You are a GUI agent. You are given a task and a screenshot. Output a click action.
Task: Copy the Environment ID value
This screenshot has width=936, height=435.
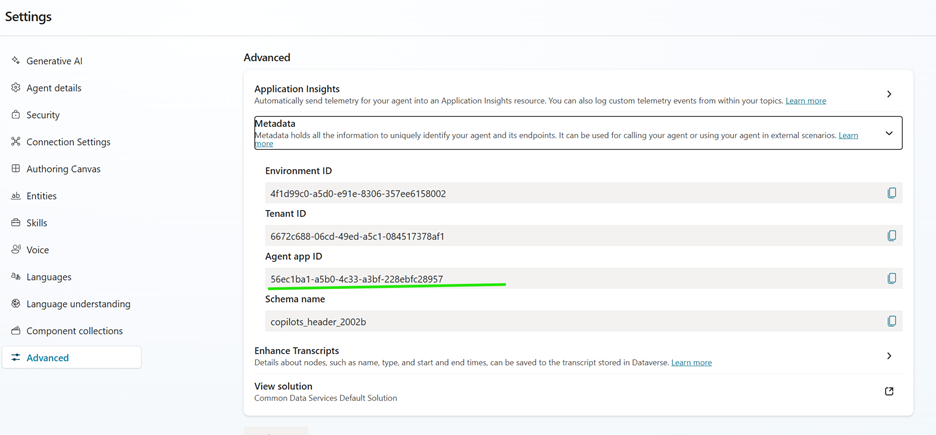(x=891, y=193)
